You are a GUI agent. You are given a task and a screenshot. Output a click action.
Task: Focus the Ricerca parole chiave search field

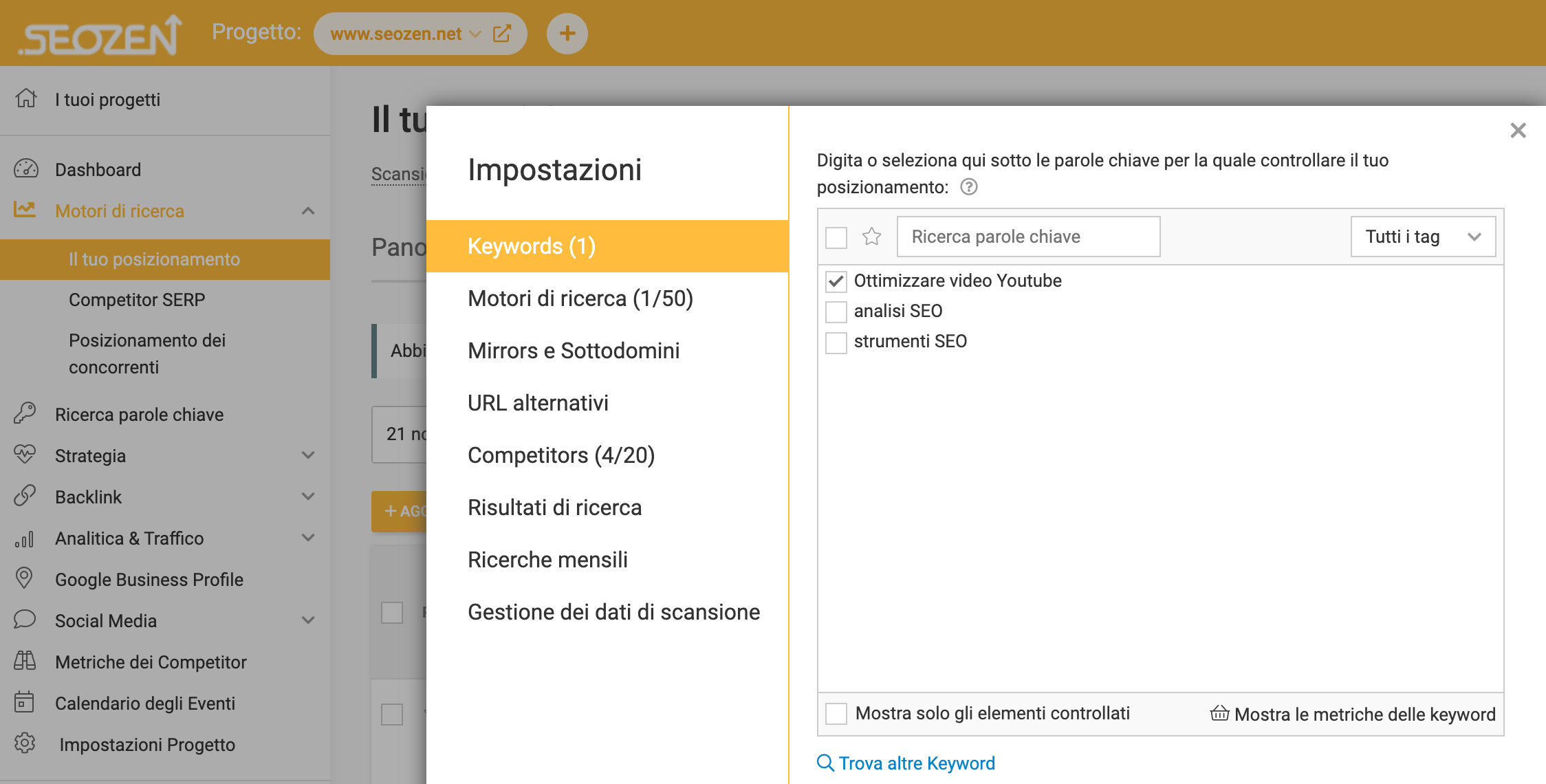(x=1028, y=237)
